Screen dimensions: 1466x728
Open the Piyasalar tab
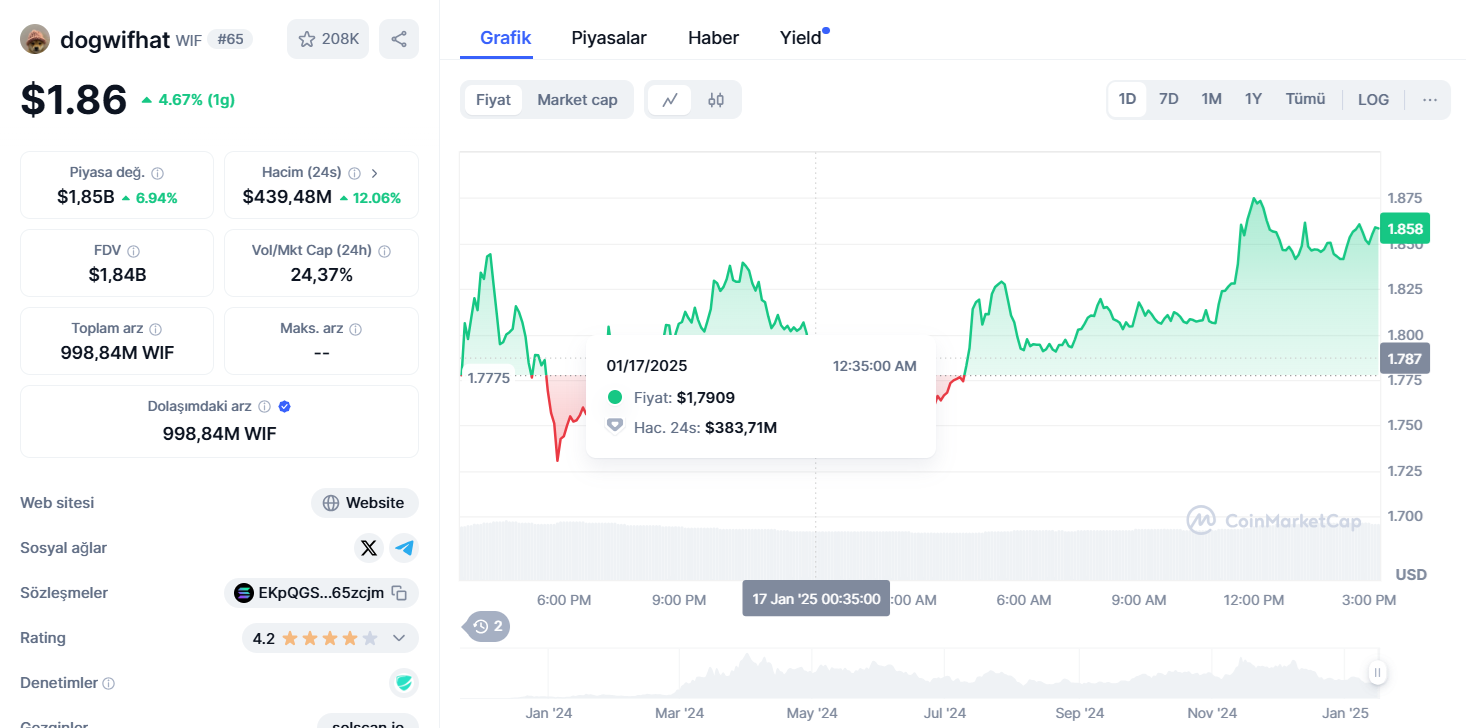609,38
